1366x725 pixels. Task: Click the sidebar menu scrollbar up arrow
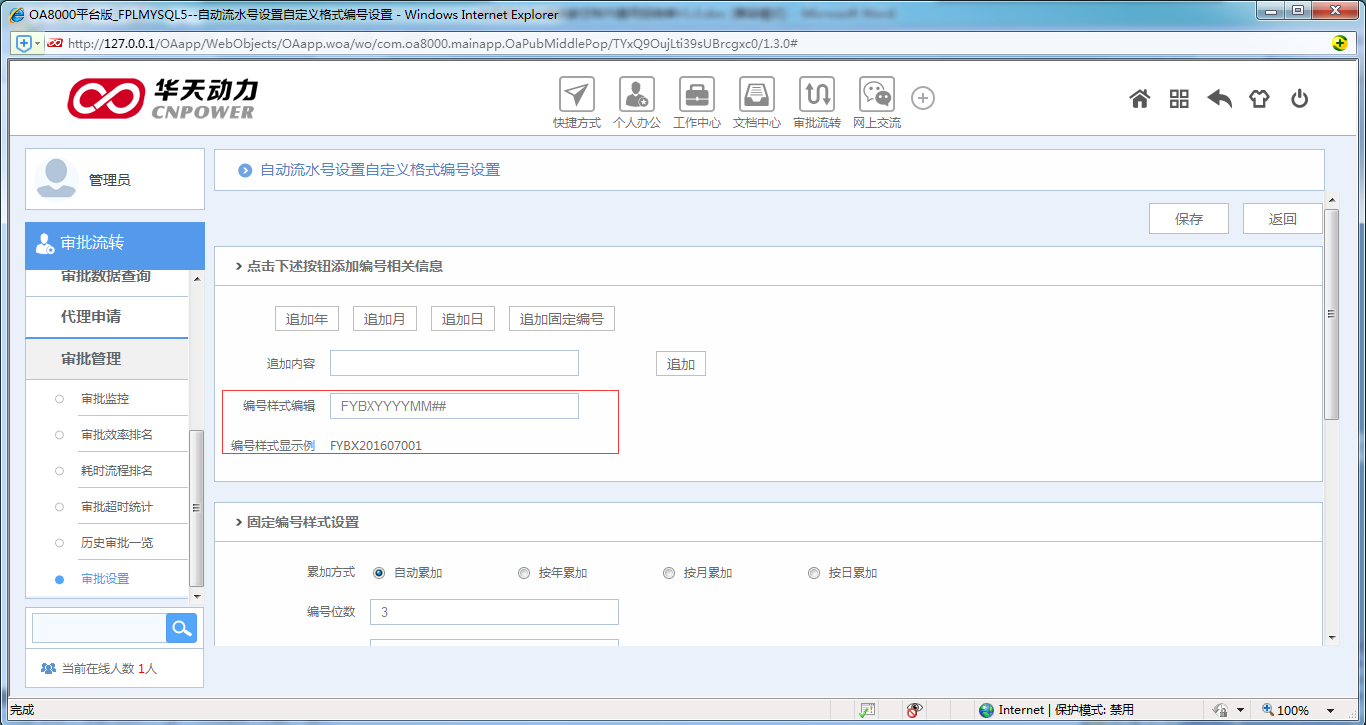[196, 277]
